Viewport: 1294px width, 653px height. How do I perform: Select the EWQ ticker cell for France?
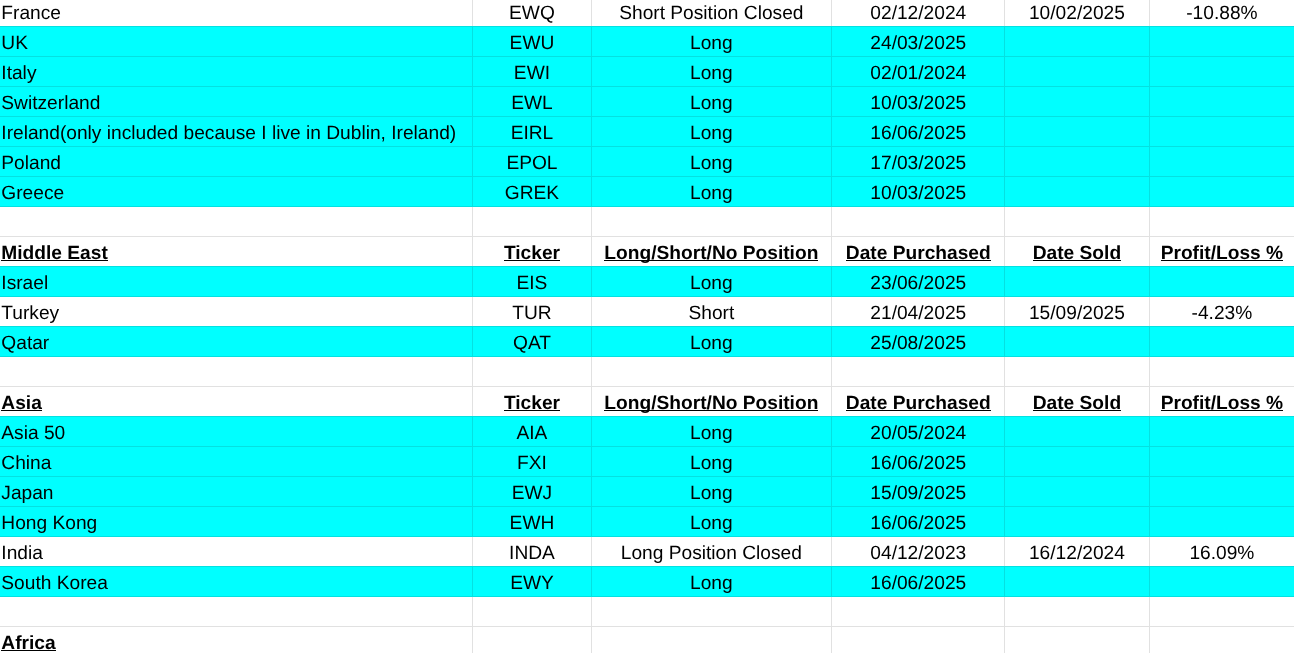[531, 13]
